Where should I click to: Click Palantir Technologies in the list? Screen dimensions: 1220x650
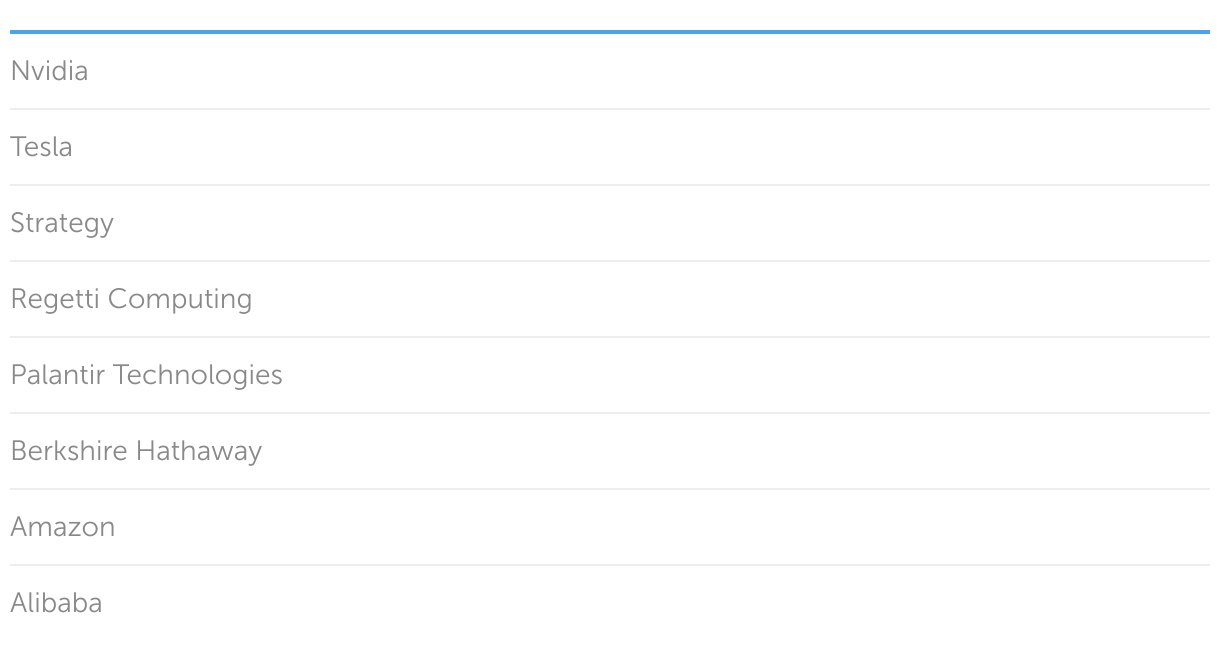point(146,375)
